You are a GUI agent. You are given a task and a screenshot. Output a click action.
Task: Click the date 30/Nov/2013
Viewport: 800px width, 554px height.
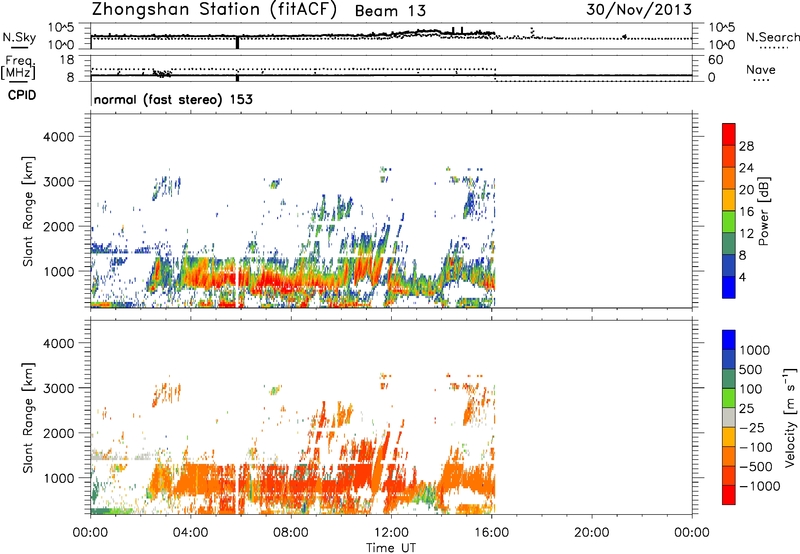pos(639,9)
